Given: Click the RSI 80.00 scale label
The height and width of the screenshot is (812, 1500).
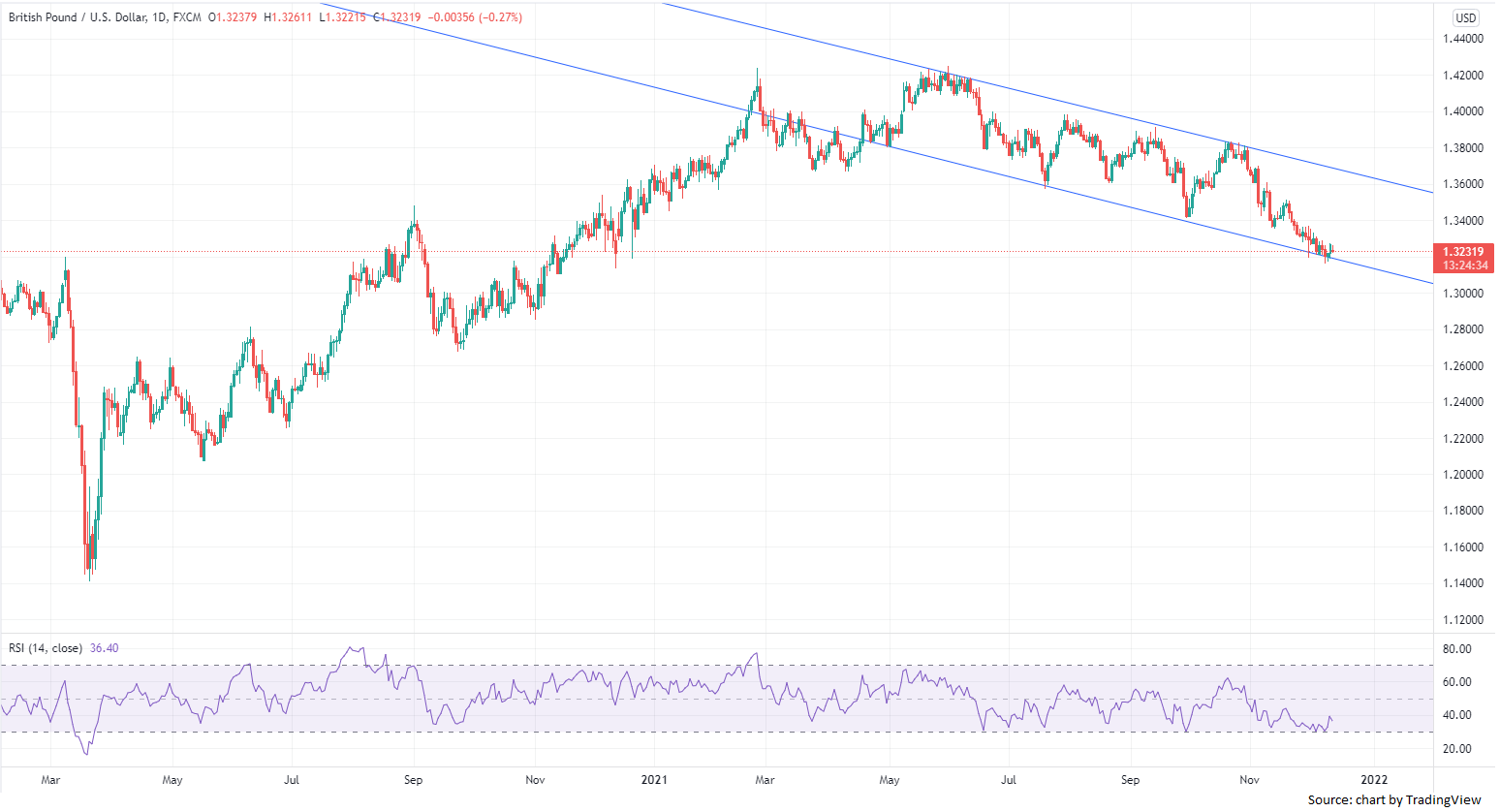Looking at the screenshot, I should pos(1456,649).
